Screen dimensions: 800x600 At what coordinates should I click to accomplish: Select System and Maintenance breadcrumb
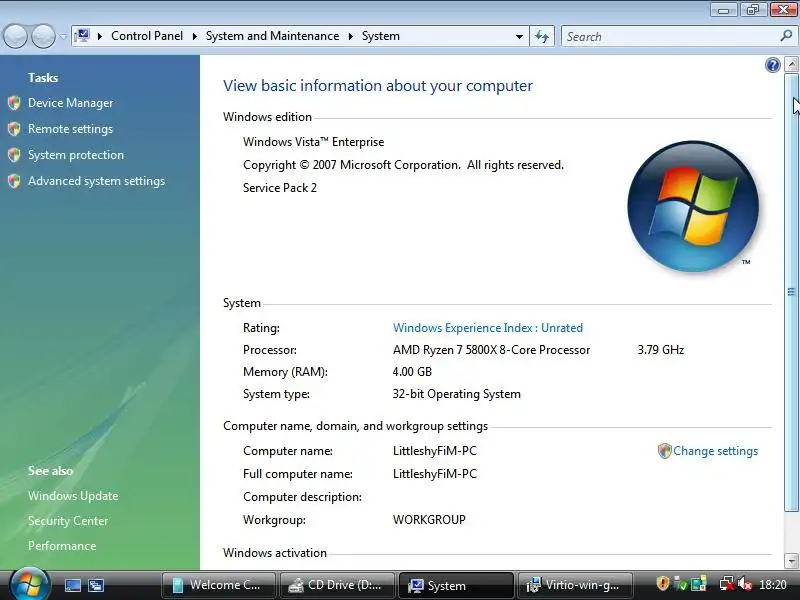pos(272,36)
